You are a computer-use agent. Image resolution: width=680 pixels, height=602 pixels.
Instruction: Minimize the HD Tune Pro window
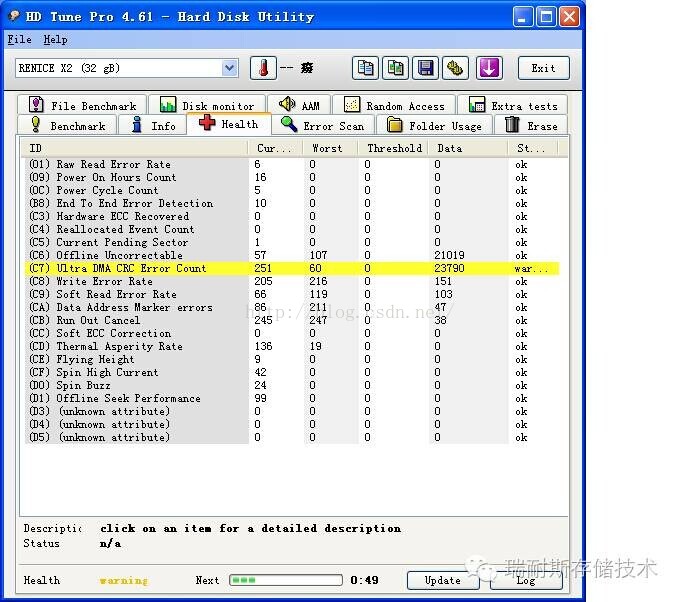(x=523, y=17)
